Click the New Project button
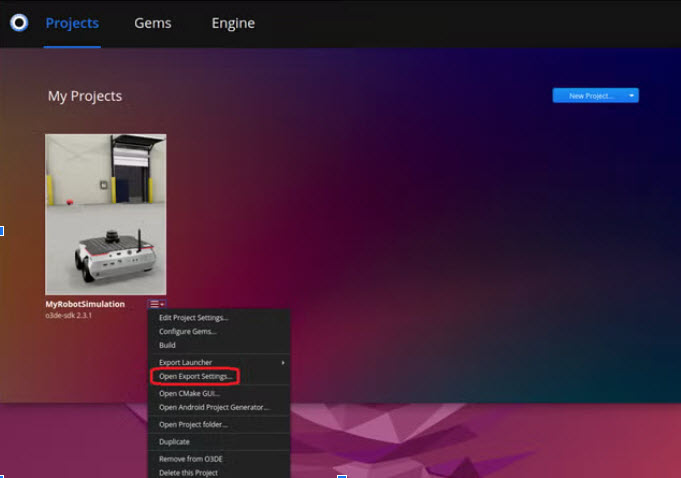 (x=589, y=96)
